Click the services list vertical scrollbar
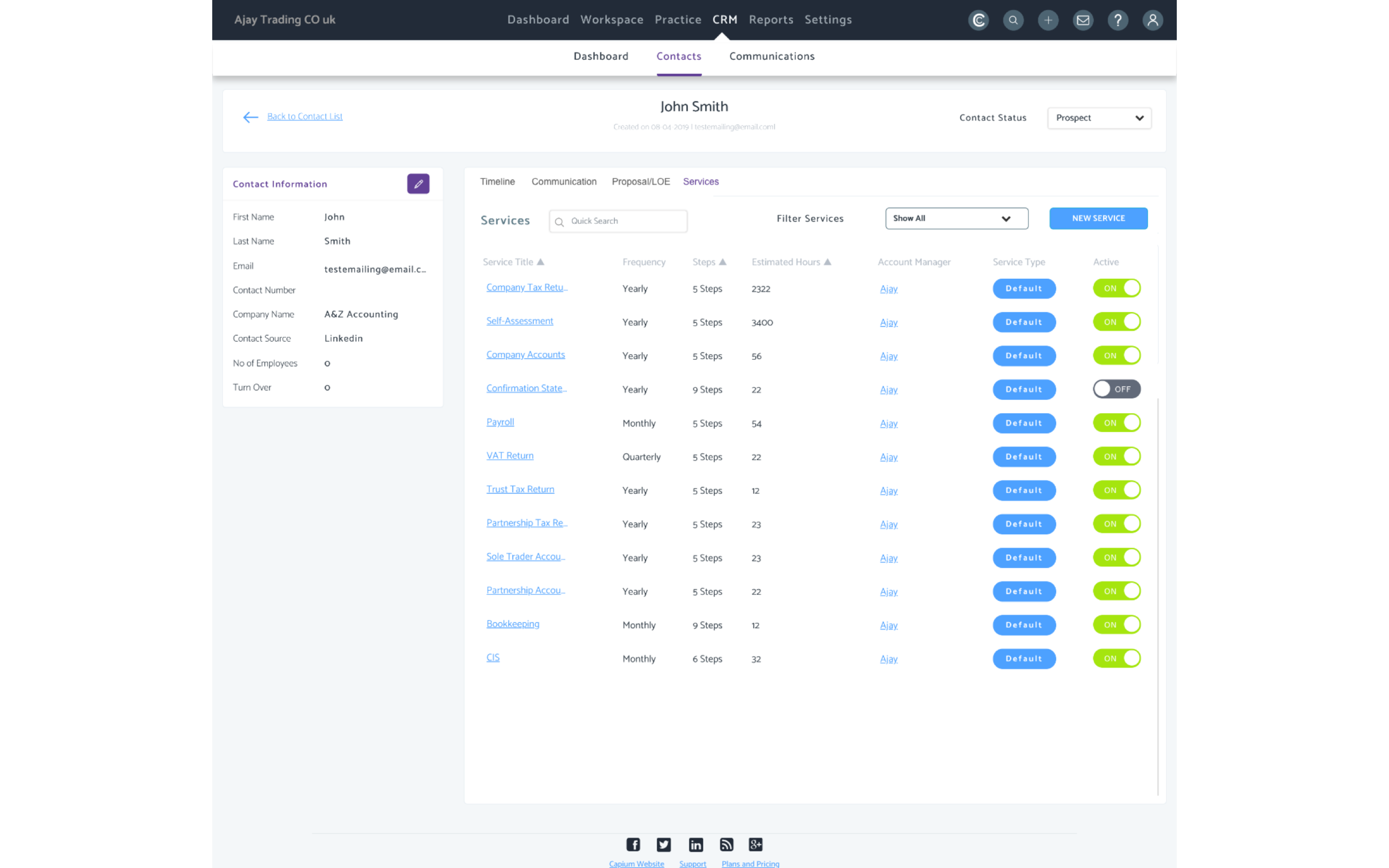Image resolution: width=1389 pixels, height=868 pixels. point(1158,596)
